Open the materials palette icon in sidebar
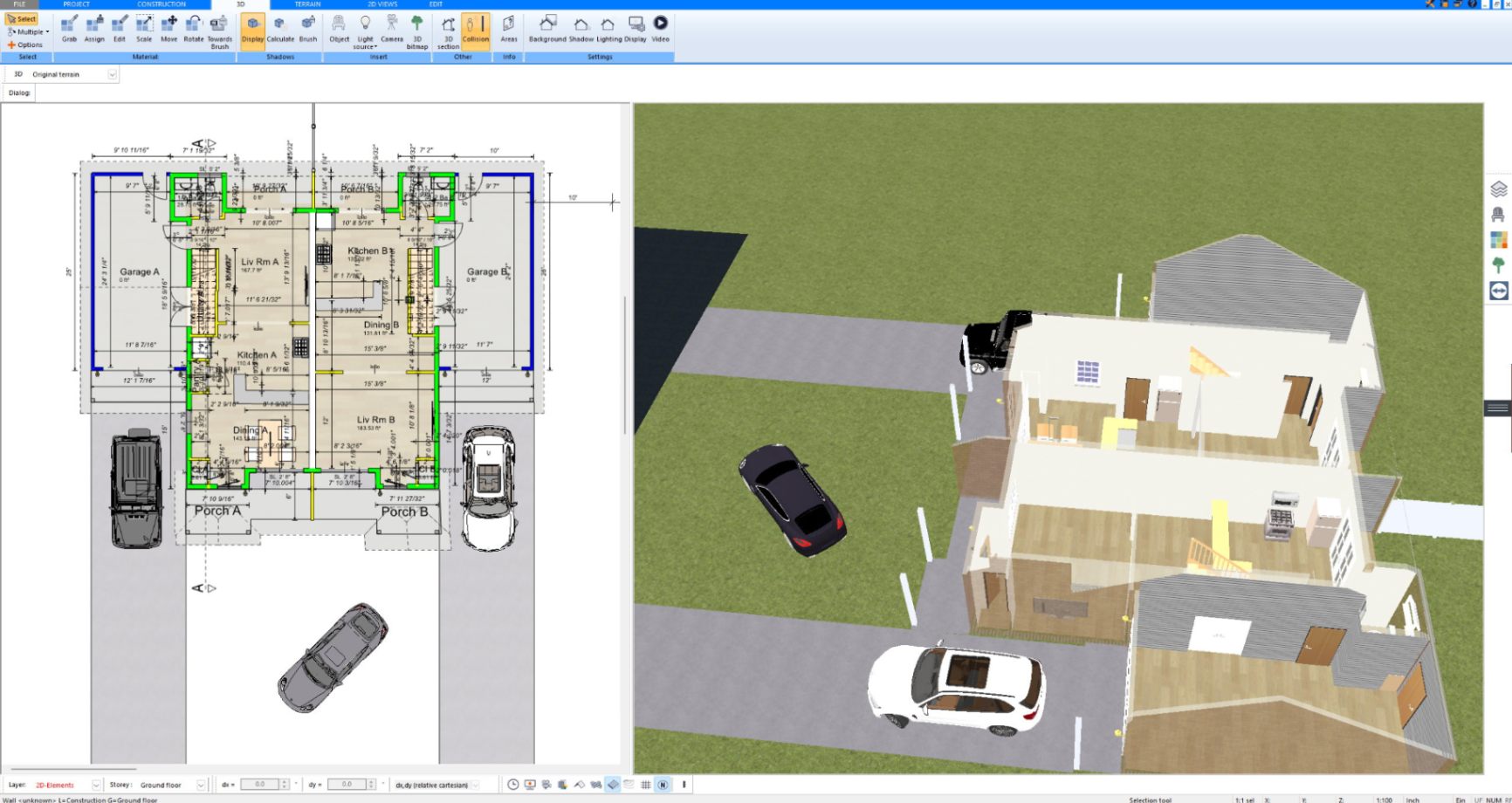Viewport: 1512px width, 803px height. pyautogui.click(x=1499, y=239)
